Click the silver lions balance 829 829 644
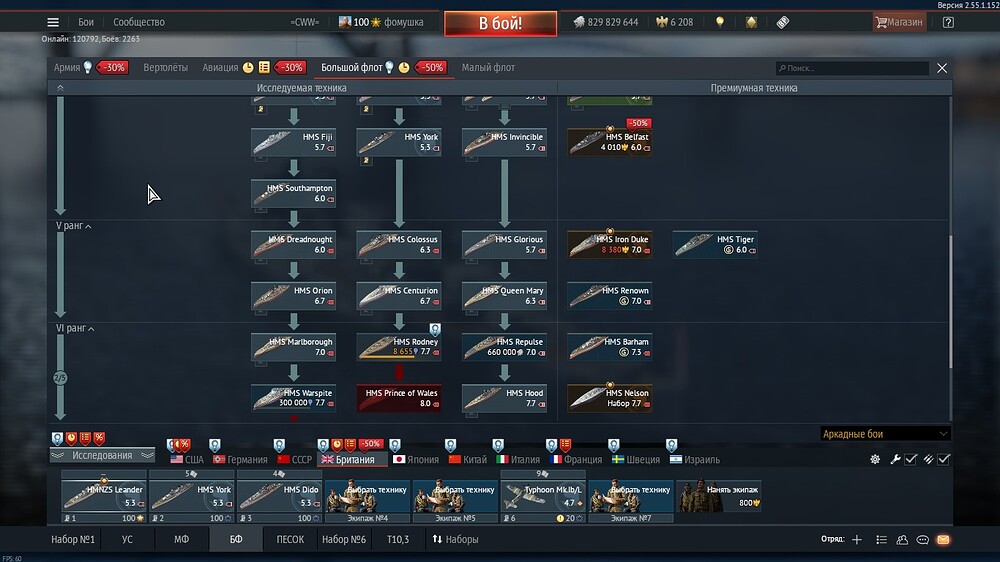Screen dimensions: 1000x562 click(x=605, y=22)
